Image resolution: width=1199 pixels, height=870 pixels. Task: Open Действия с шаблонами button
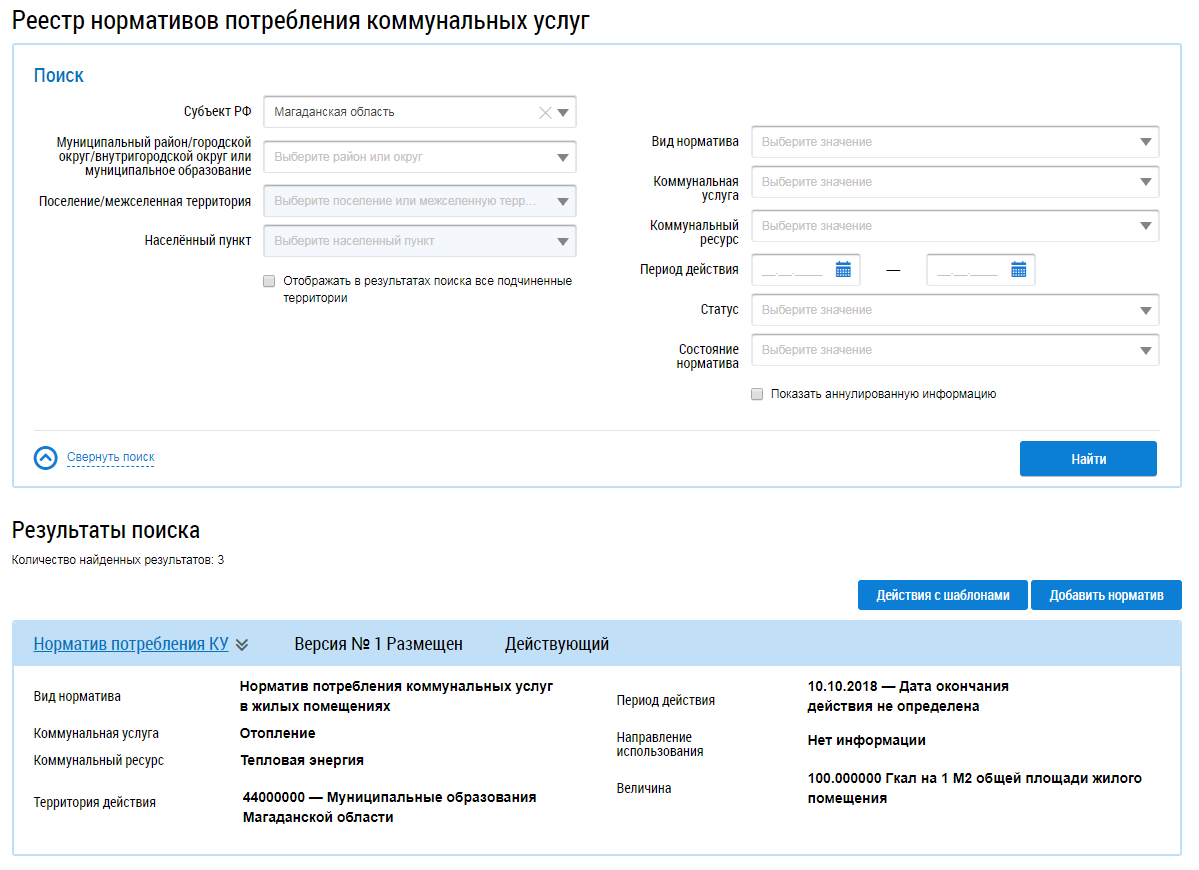[x=941, y=595]
